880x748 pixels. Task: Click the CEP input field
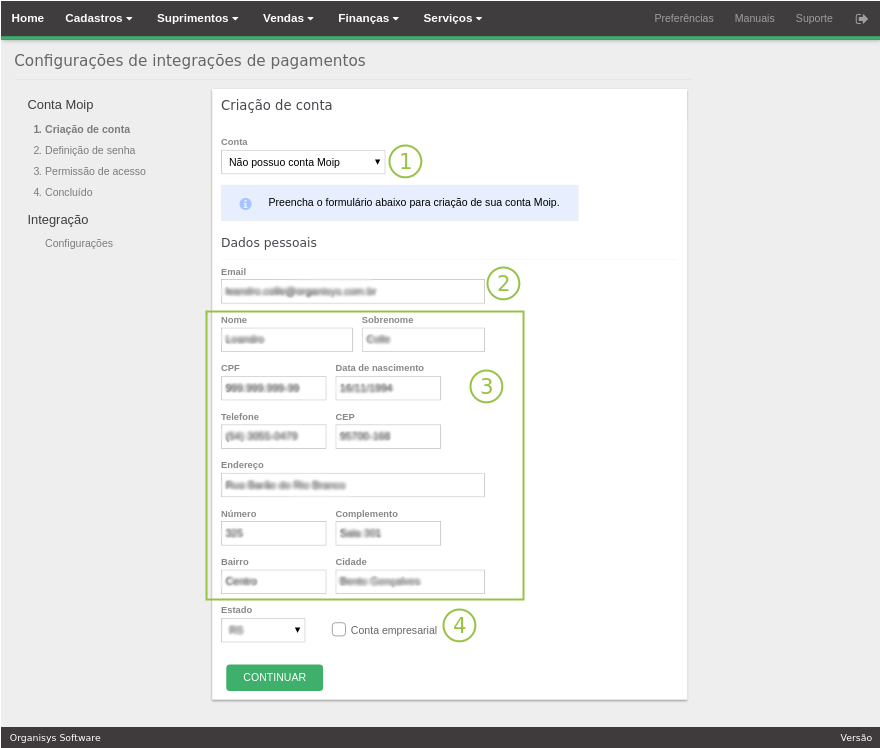click(388, 436)
